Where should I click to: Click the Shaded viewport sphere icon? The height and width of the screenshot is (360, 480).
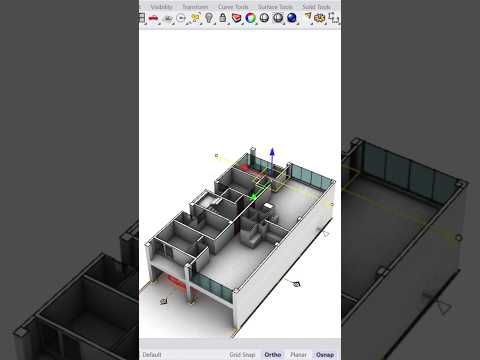[x=264, y=18]
